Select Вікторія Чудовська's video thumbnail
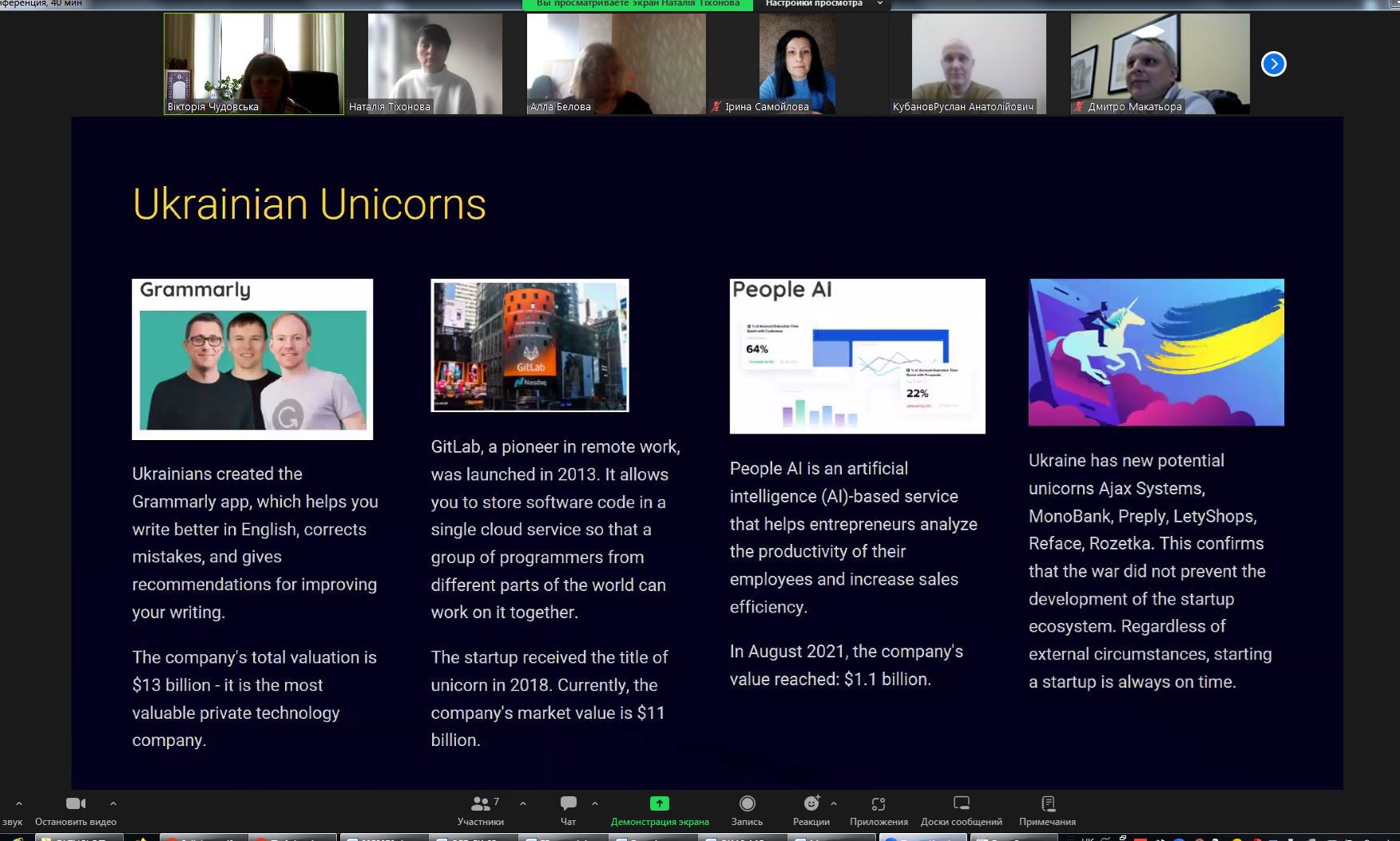Viewport: 1400px width, 841px height. pos(254,64)
